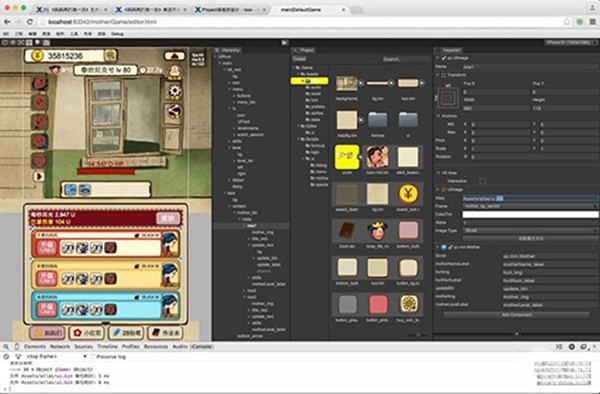Viewport: 600px width, 394px height.
Task: Open DevTools settings gear icon
Action: click(572, 347)
